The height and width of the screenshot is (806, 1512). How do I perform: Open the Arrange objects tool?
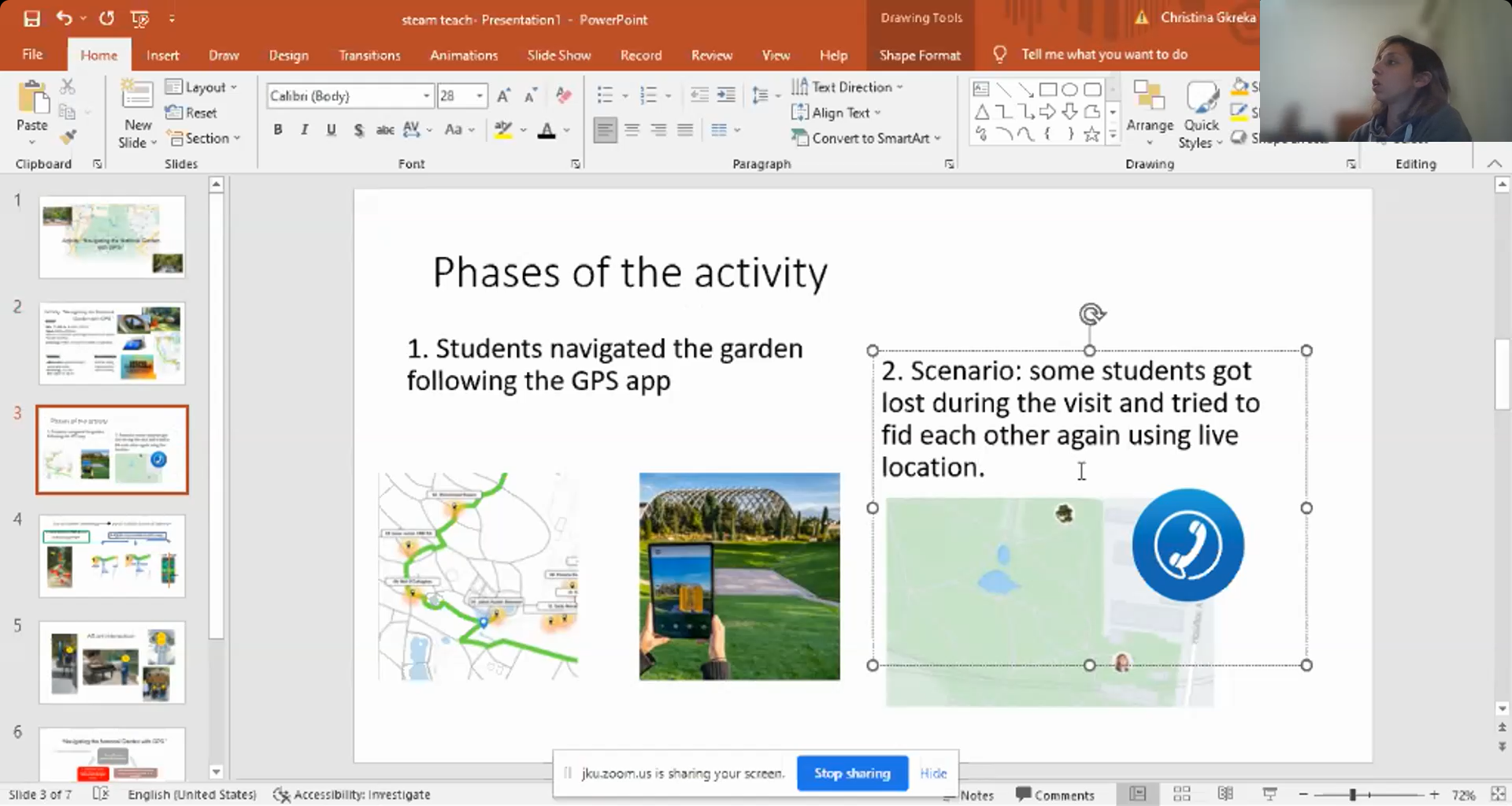pyautogui.click(x=1149, y=110)
